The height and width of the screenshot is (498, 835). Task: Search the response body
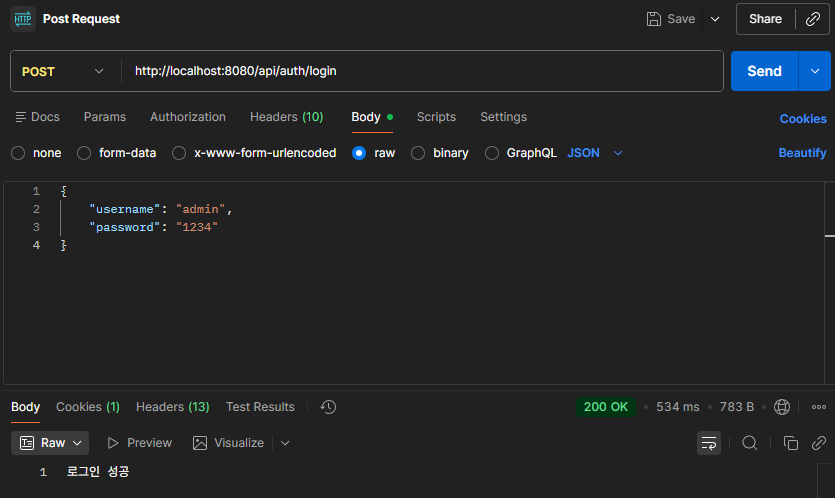[750, 443]
